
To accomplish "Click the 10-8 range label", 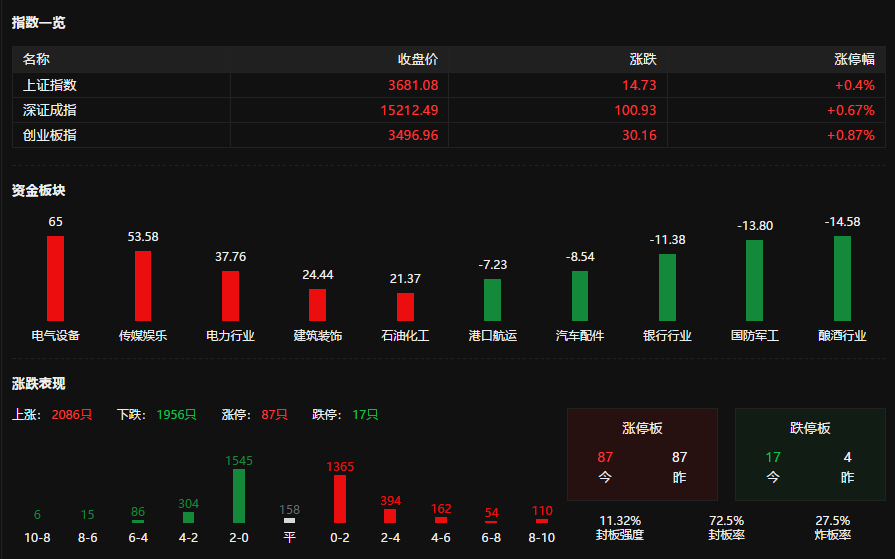I will coord(37,538).
